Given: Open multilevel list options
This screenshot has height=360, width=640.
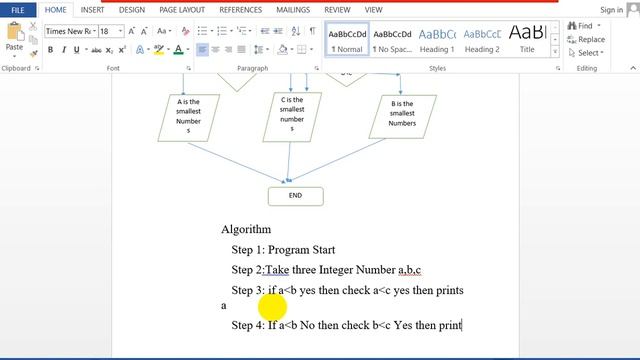Looking at the screenshot, I should [x=244, y=31].
